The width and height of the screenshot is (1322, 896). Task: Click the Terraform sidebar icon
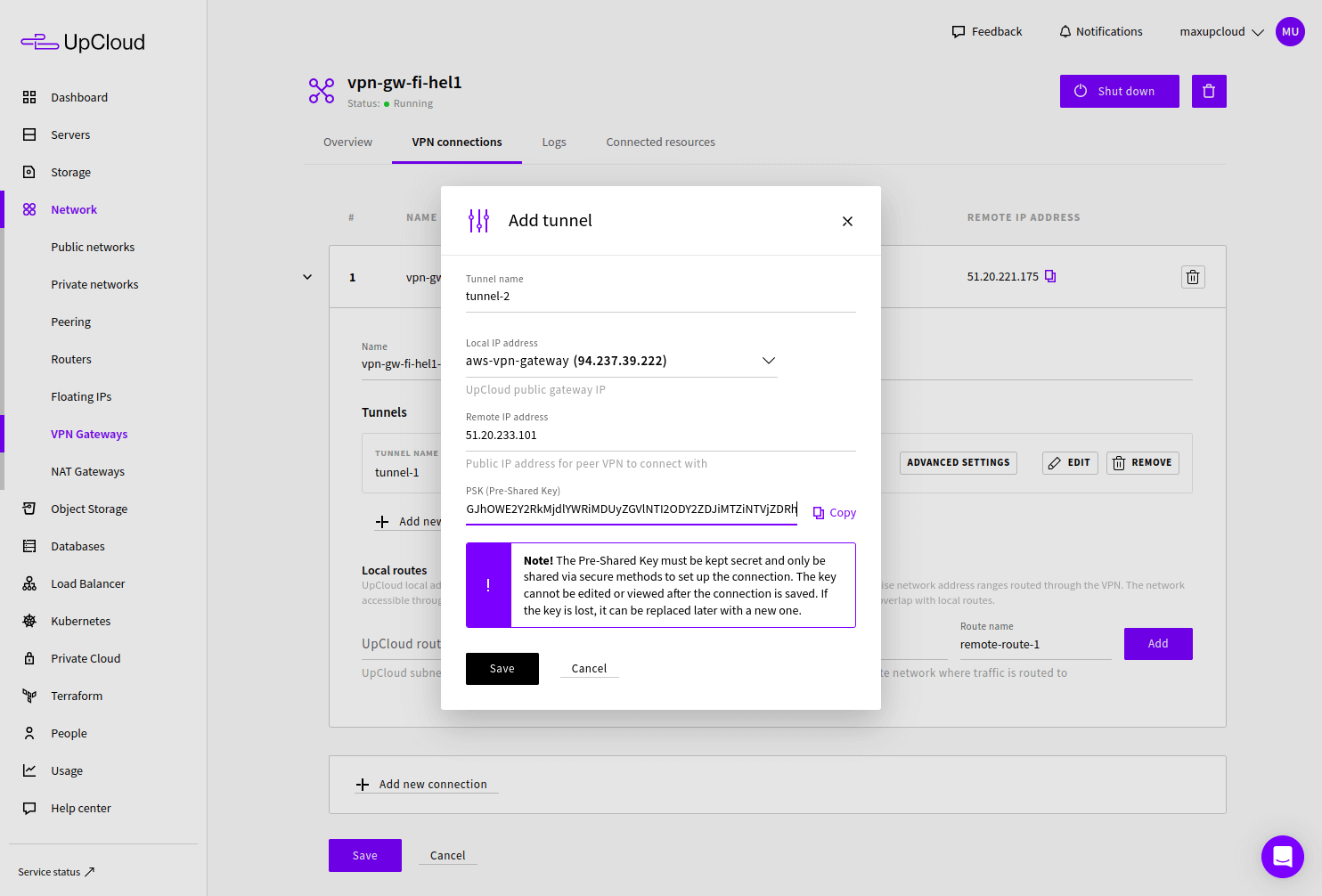point(29,696)
